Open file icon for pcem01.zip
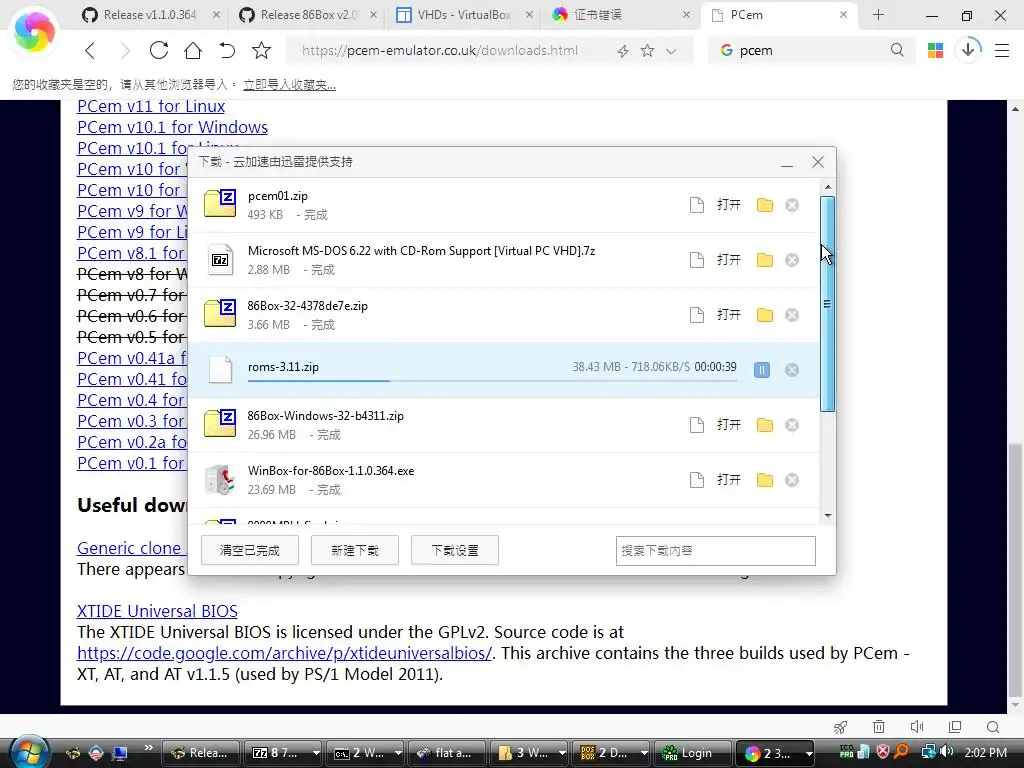The height and width of the screenshot is (768, 1024). (697, 205)
